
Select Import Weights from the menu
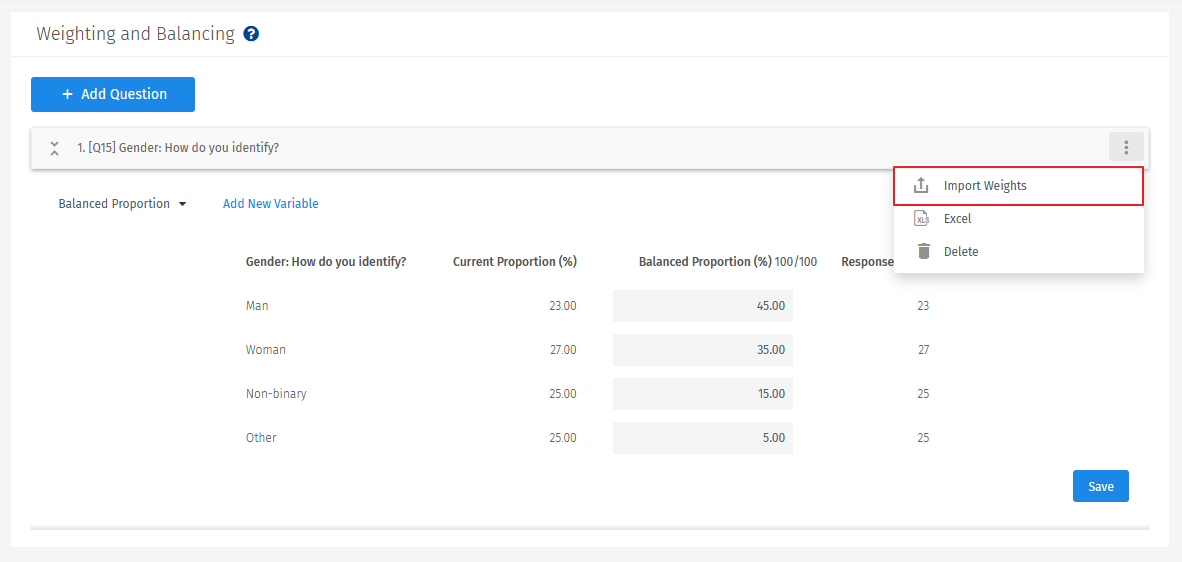(x=985, y=186)
